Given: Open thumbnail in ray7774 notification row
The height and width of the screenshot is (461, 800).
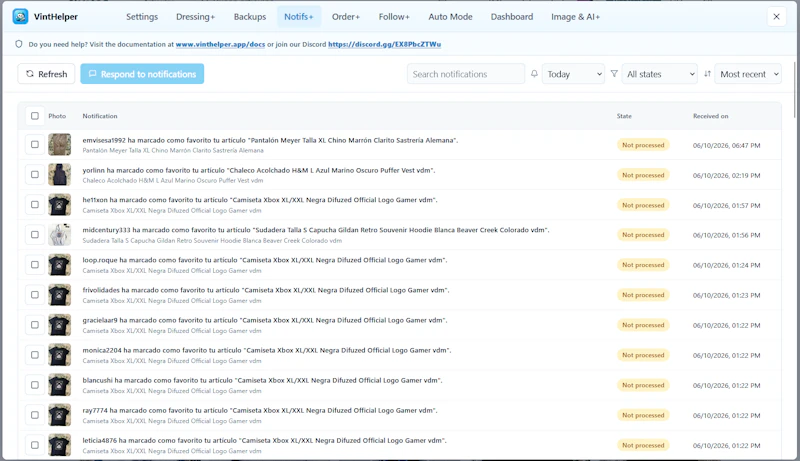Looking at the screenshot, I should tap(60, 415).
